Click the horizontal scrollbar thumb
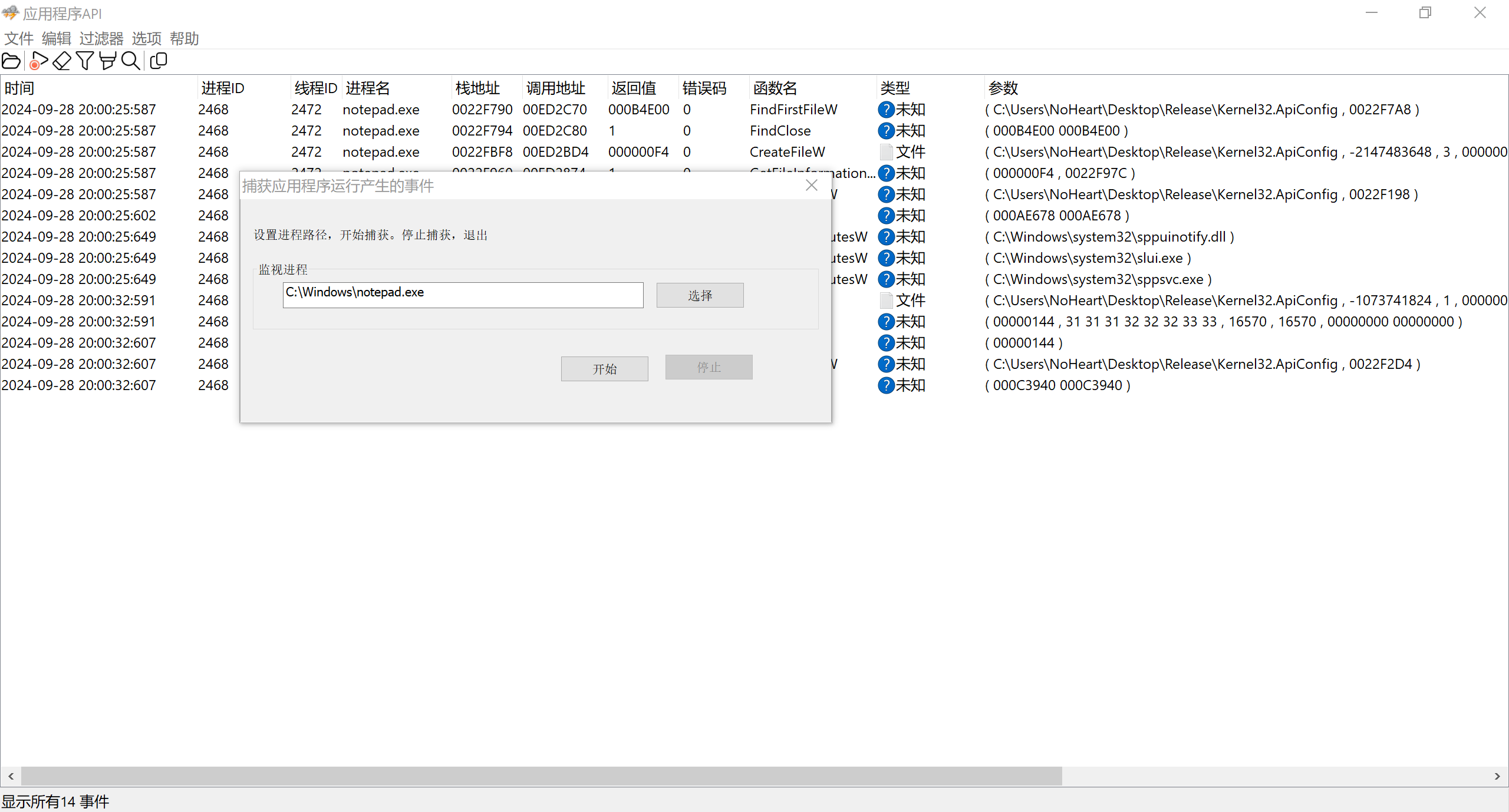 coord(541,777)
